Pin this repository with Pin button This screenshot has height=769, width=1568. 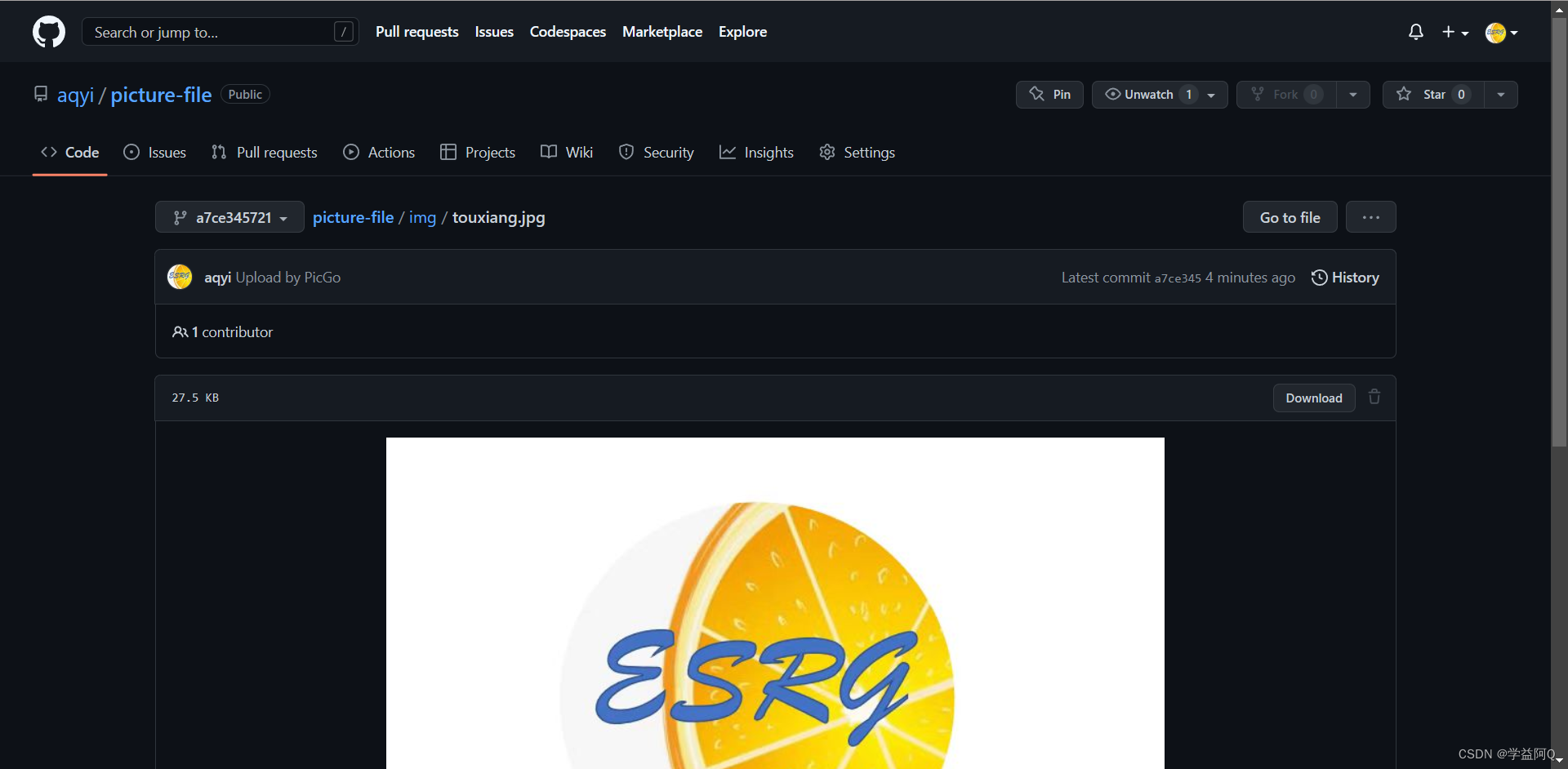pyautogui.click(x=1049, y=95)
